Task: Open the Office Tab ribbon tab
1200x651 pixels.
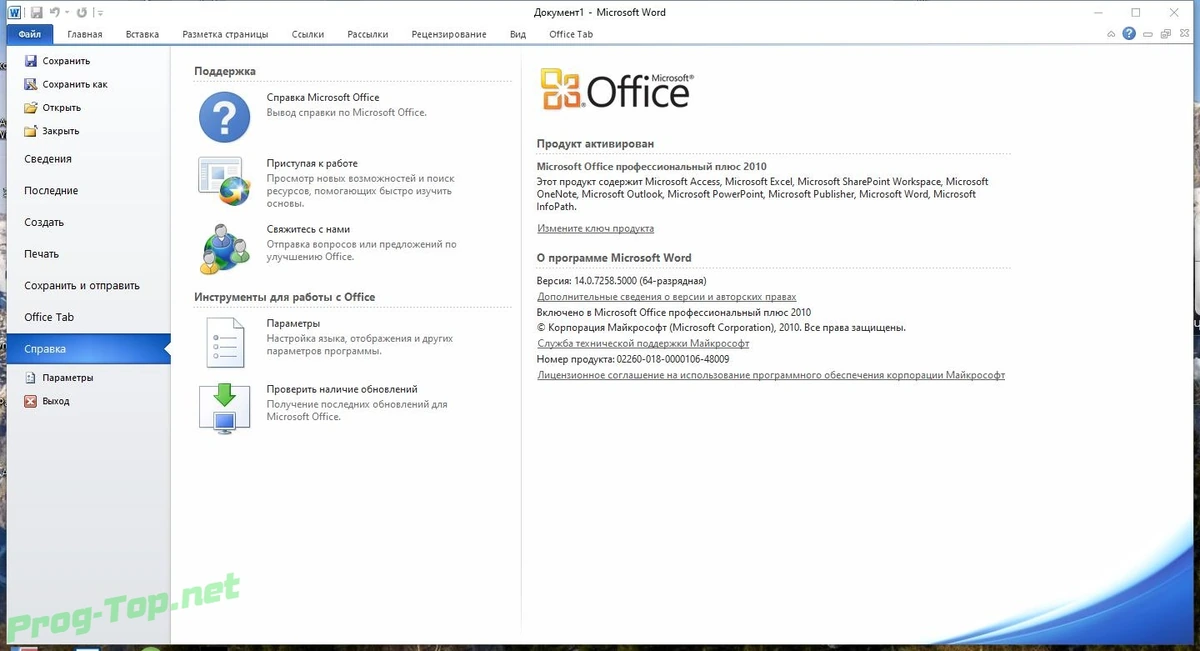Action: click(571, 34)
